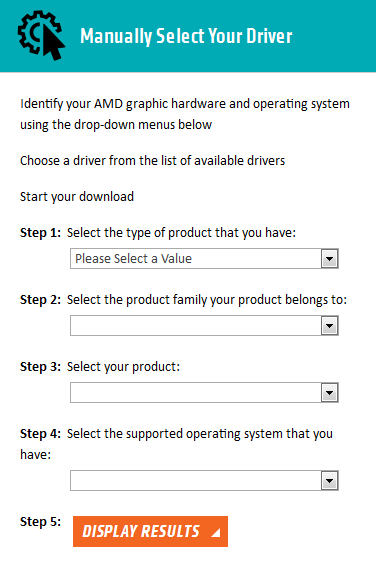Expand the Step 4 operating system dropdown arrow
Viewport: 376px width, 571px height.
point(330,481)
